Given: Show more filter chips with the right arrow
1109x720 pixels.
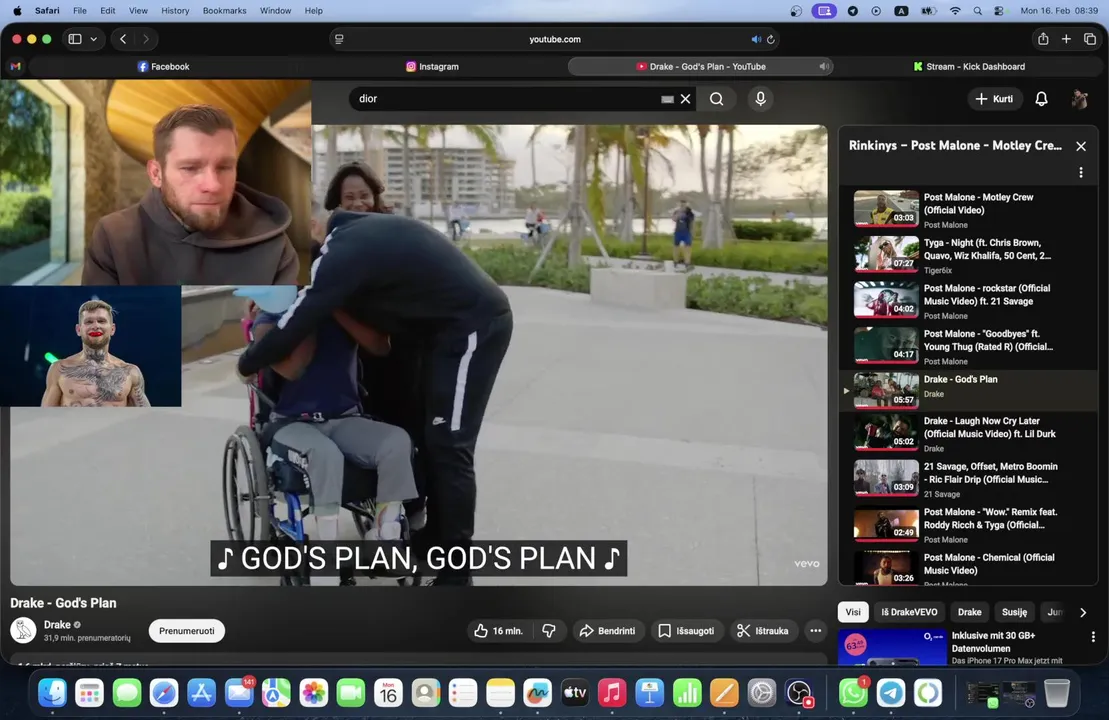Looking at the screenshot, I should tap(1083, 612).
